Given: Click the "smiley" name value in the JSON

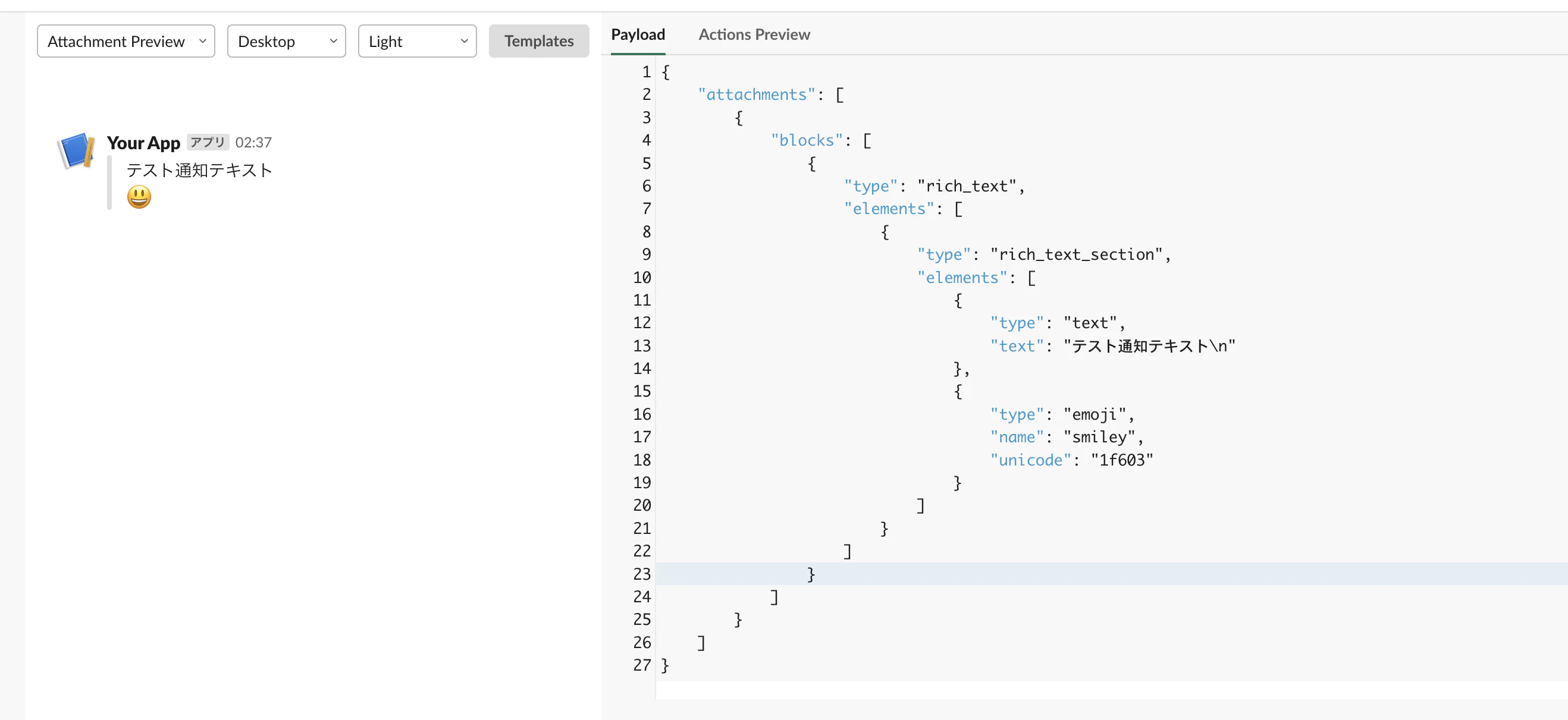Looking at the screenshot, I should click(1099, 437).
